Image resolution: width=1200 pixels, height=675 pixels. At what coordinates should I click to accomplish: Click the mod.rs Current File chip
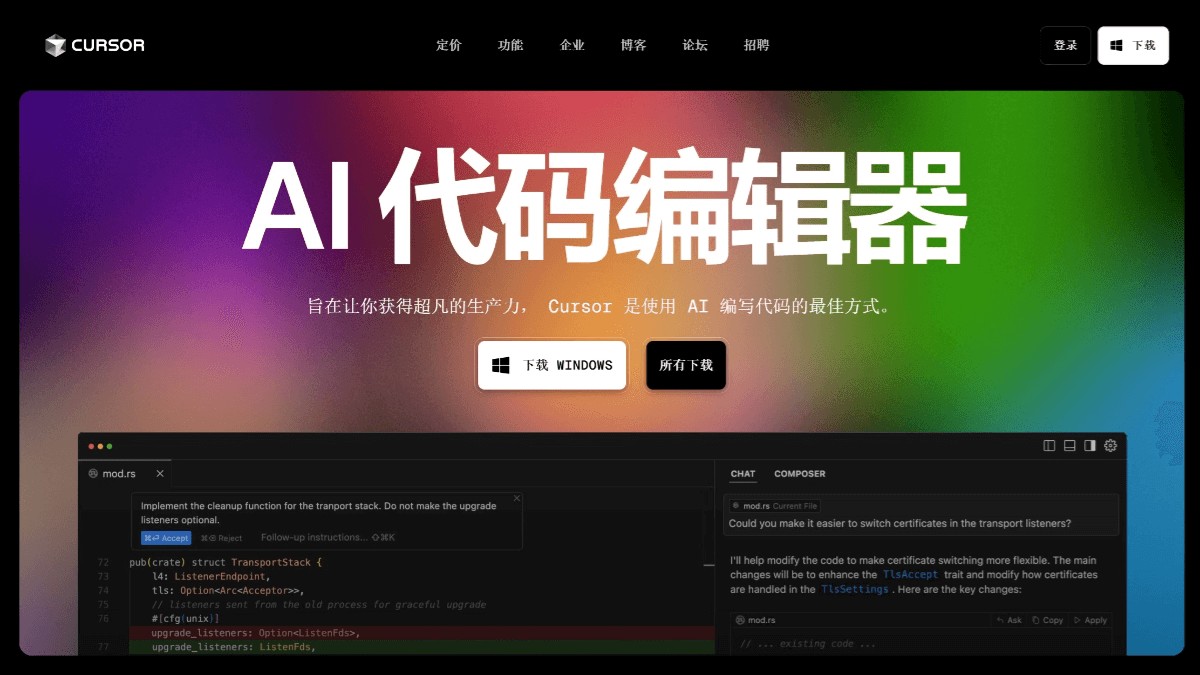tap(774, 506)
